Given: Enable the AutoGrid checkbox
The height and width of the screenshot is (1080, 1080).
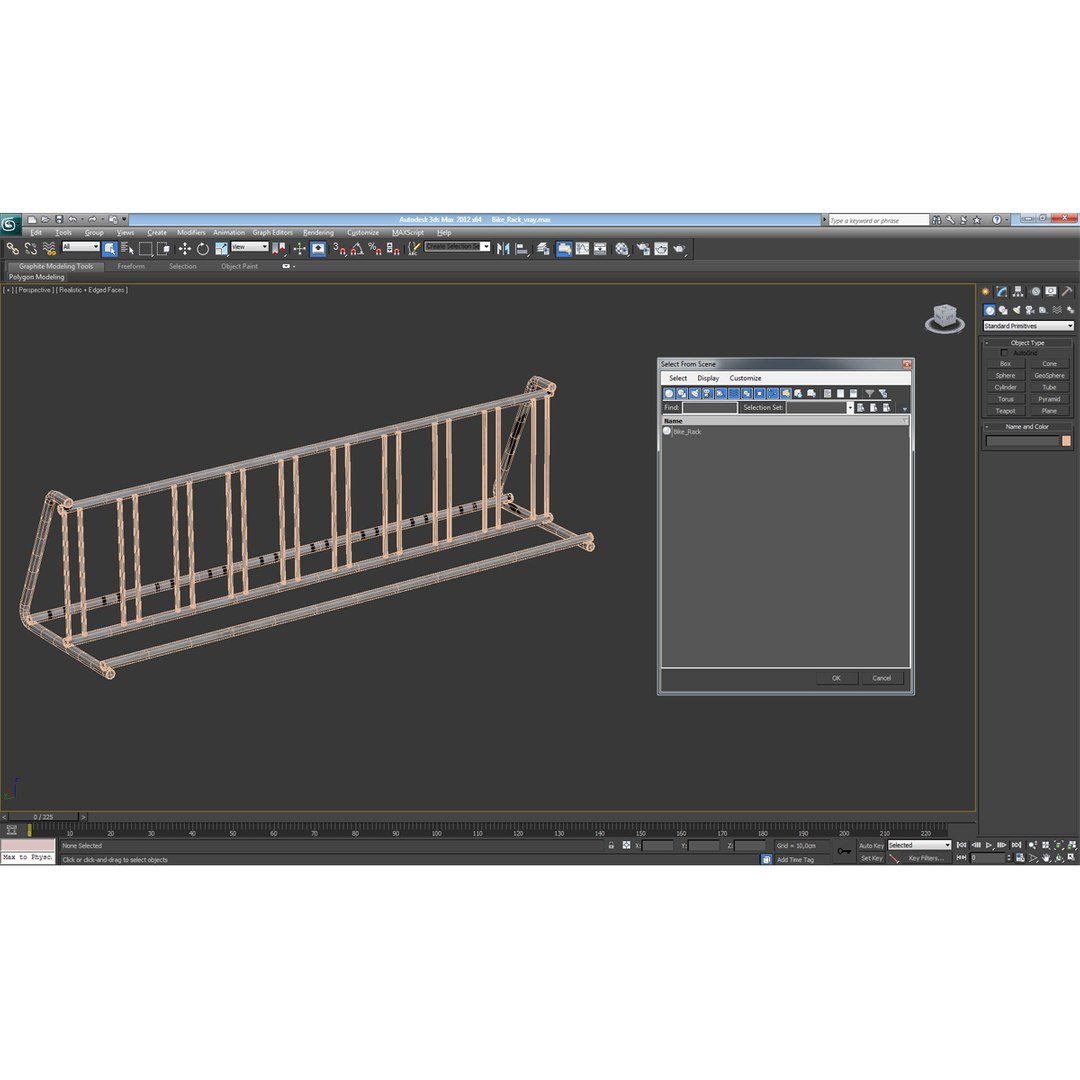Looking at the screenshot, I should [1004, 353].
